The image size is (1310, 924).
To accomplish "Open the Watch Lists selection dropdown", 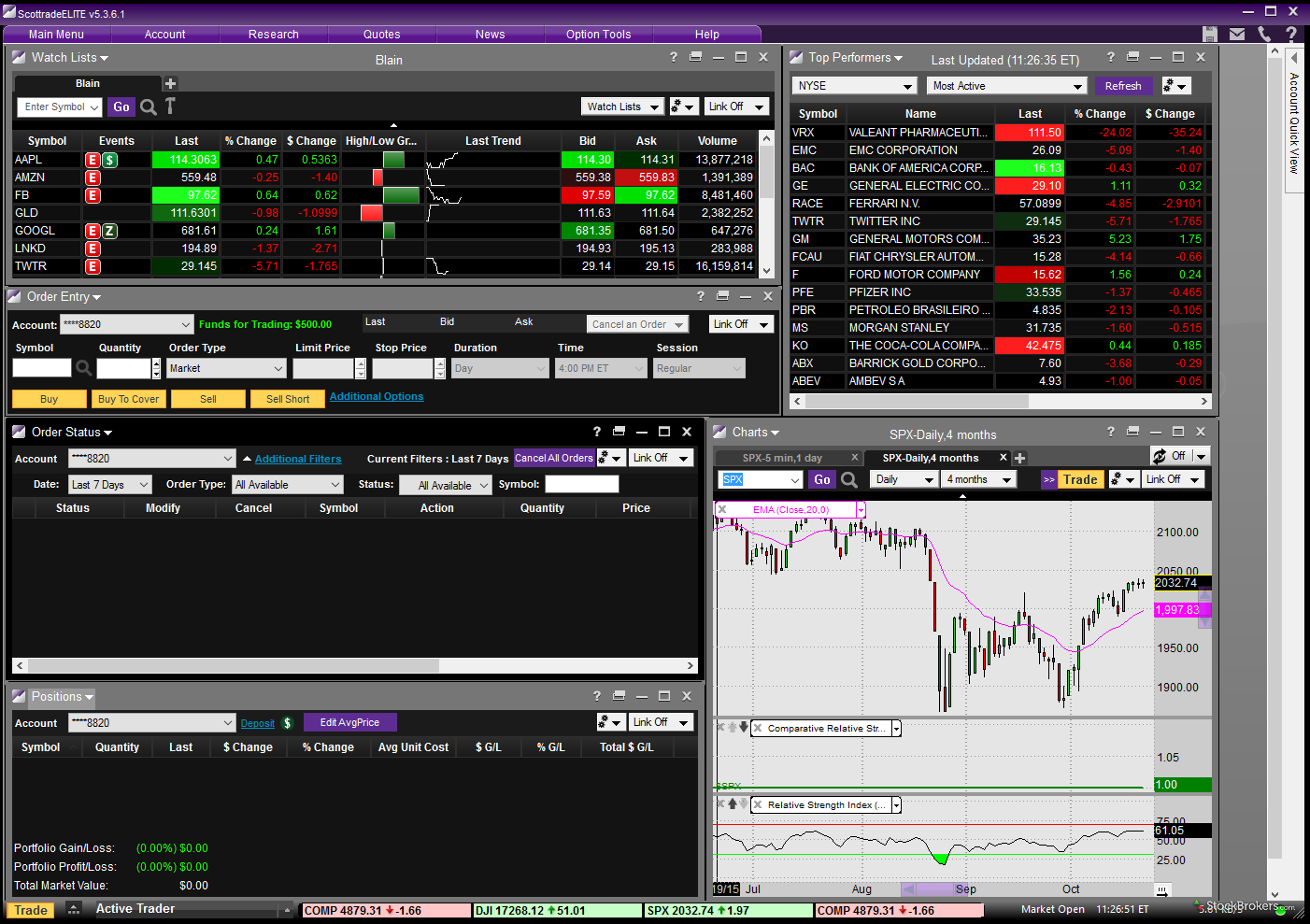I will click(x=622, y=107).
